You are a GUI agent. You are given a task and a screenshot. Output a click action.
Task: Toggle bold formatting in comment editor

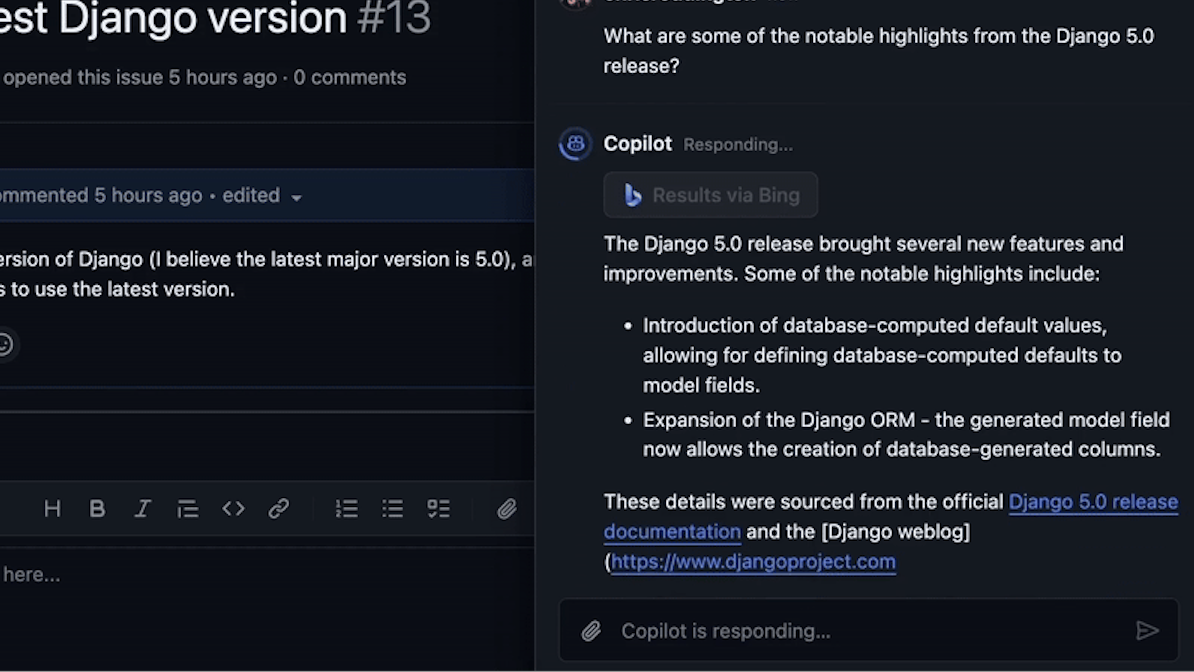coord(97,509)
